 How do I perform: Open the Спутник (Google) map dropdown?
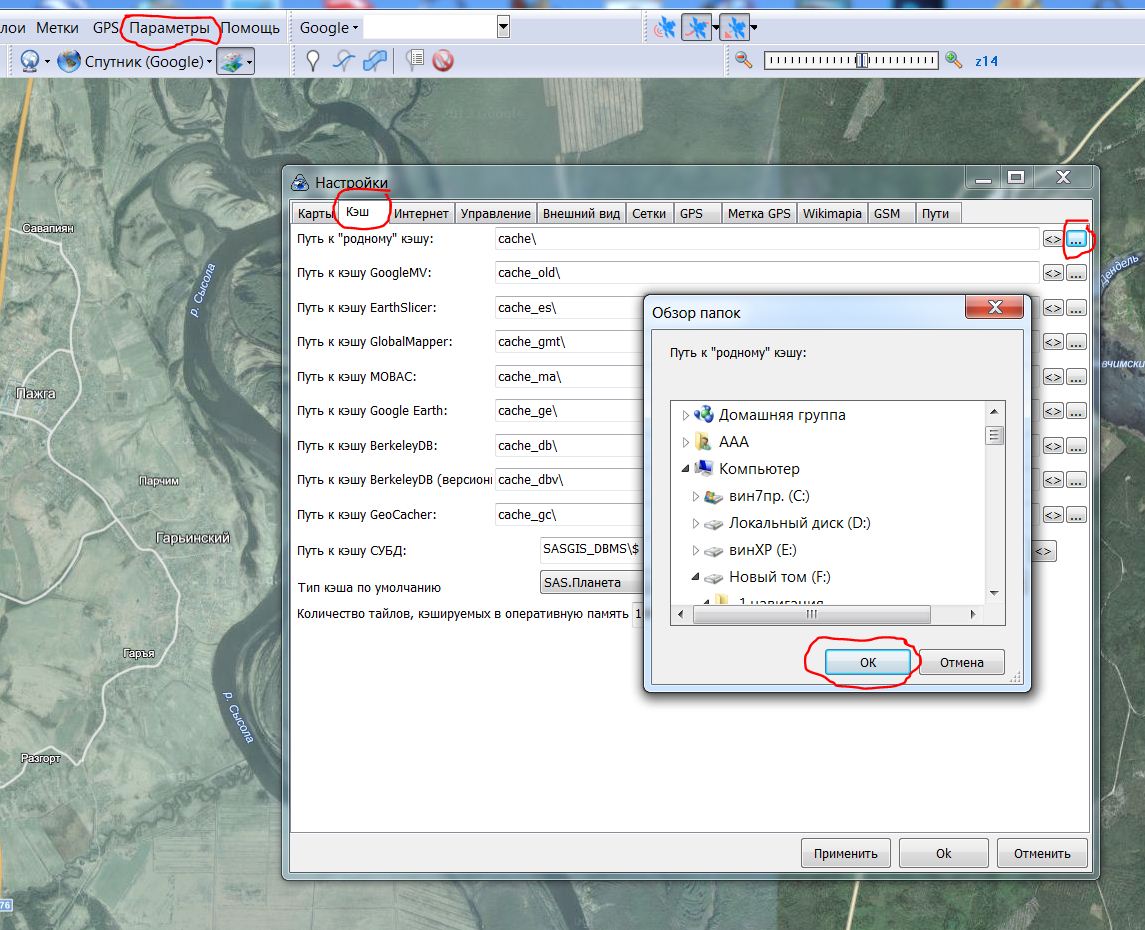pos(135,62)
